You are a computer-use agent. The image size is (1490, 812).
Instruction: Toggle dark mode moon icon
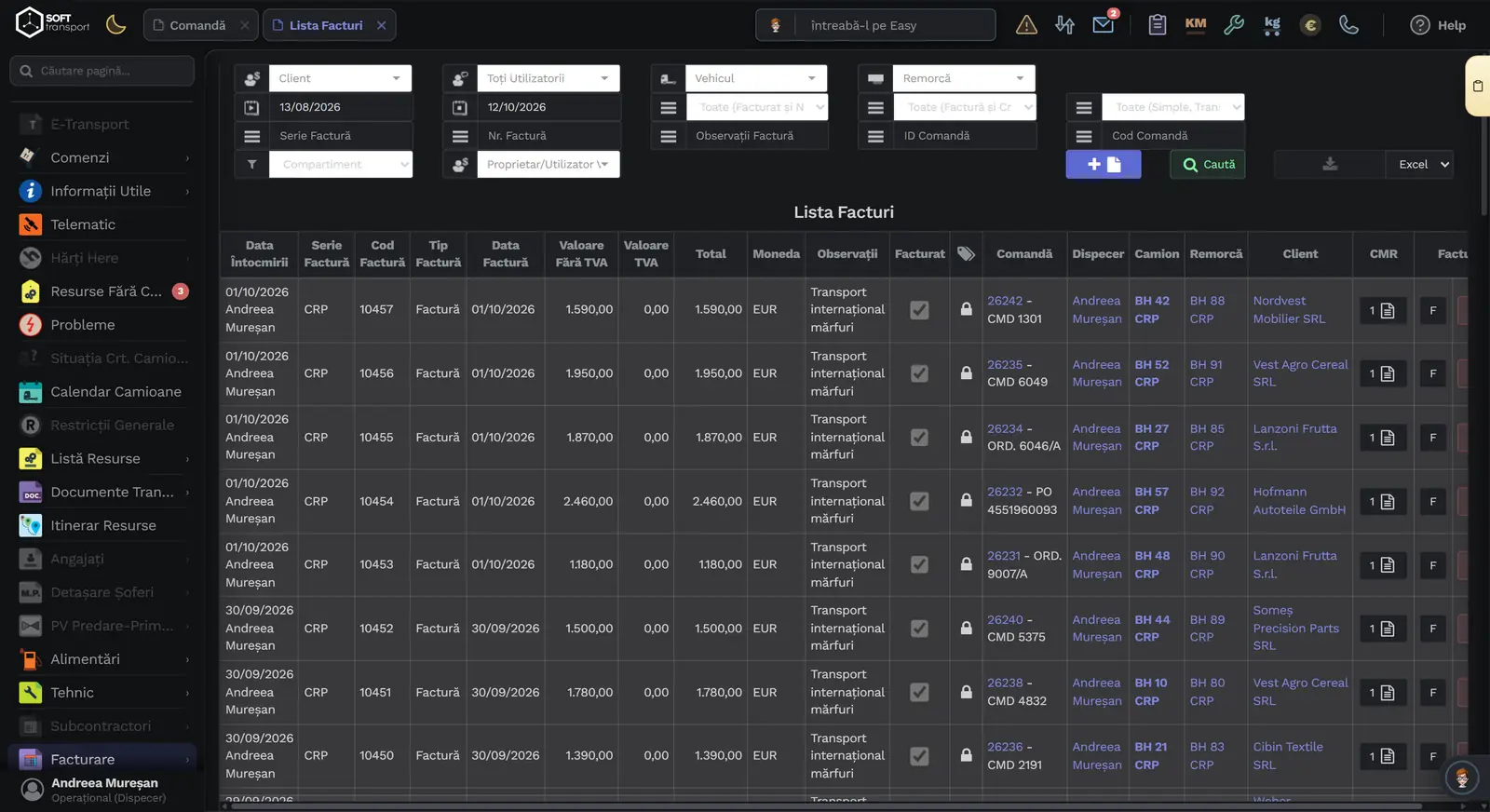(x=116, y=25)
